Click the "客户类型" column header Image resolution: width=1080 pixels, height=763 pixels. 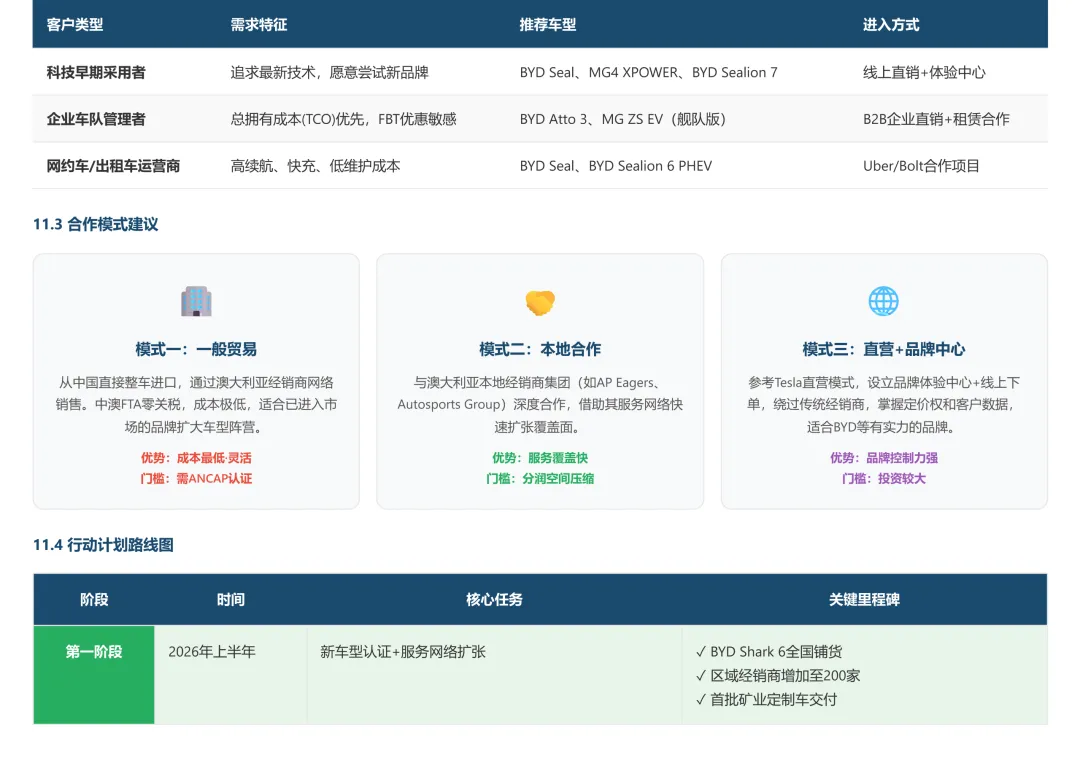[x=75, y=24]
